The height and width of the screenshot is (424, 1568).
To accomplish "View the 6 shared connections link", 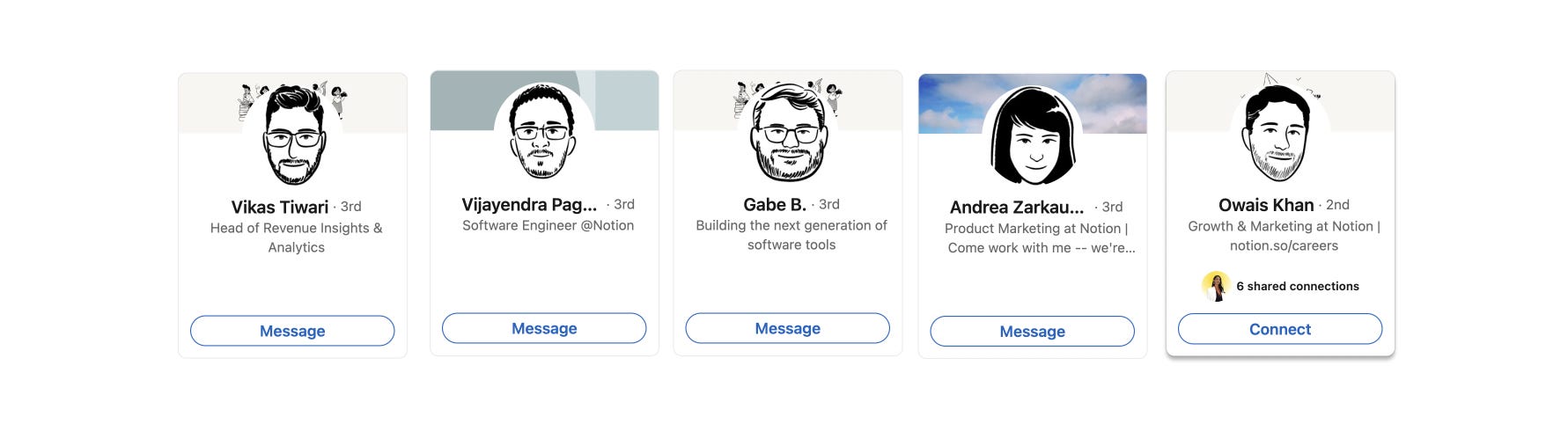I will [x=1298, y=287].
